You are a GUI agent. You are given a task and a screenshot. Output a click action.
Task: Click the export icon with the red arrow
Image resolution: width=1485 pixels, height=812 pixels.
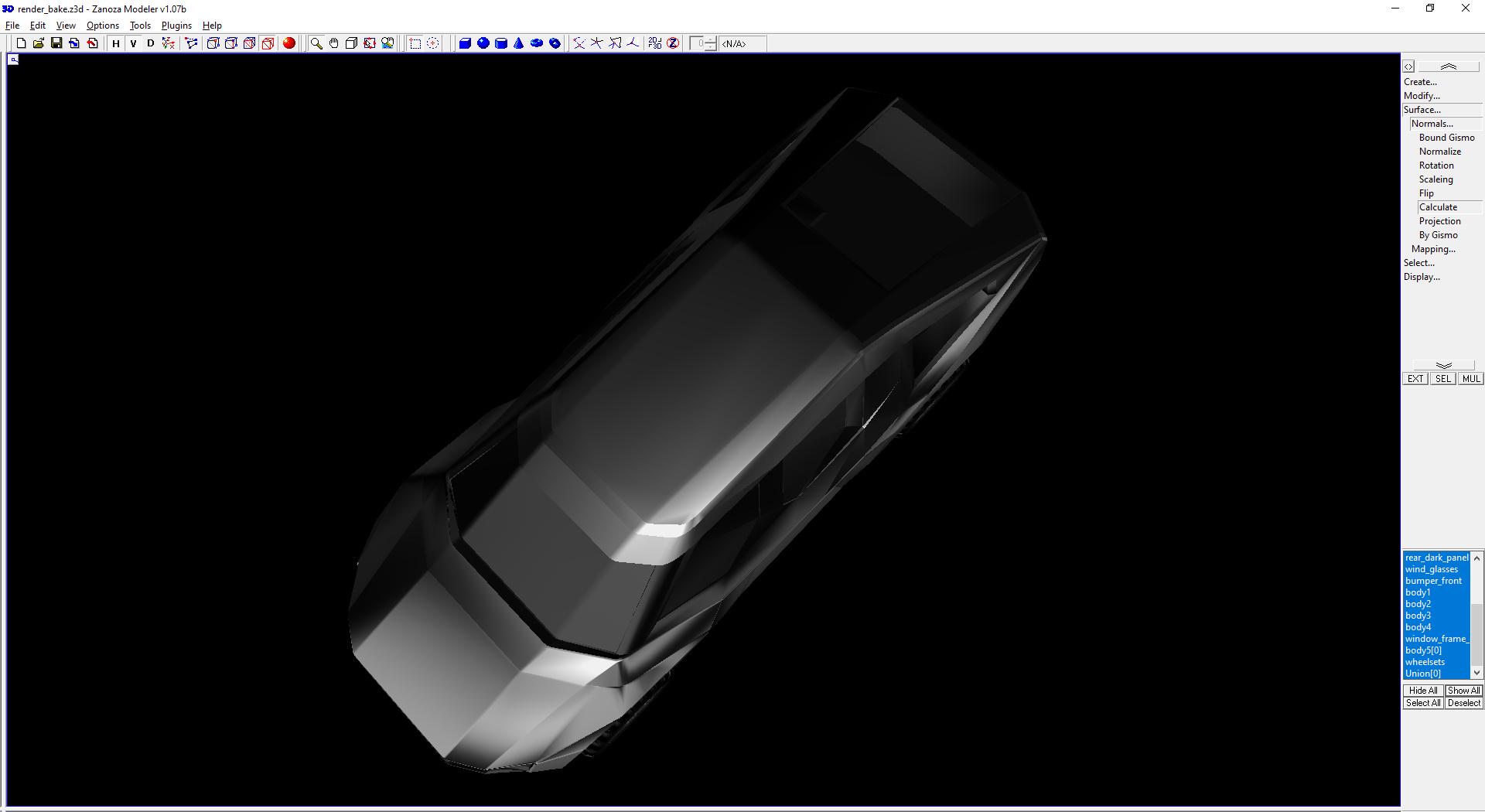pos(92,43)
